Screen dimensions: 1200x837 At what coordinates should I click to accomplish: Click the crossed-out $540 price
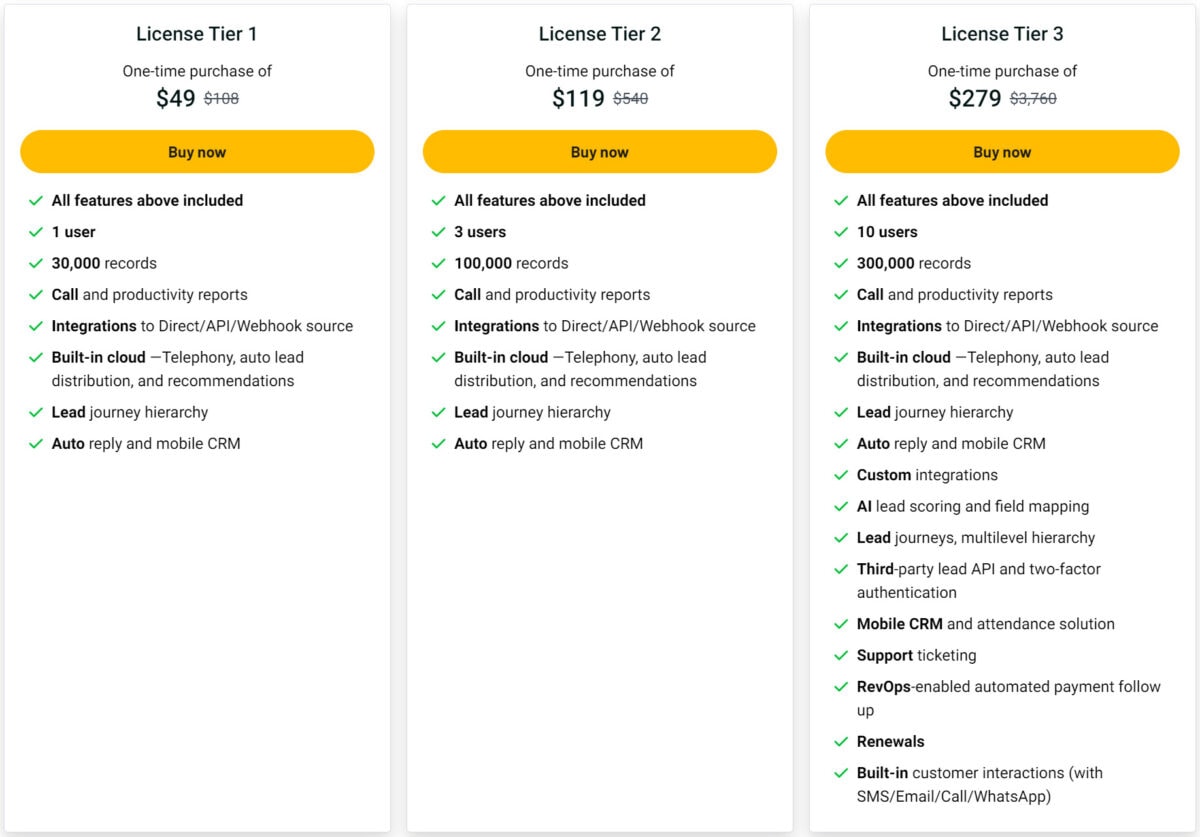(x=630, y=99)
